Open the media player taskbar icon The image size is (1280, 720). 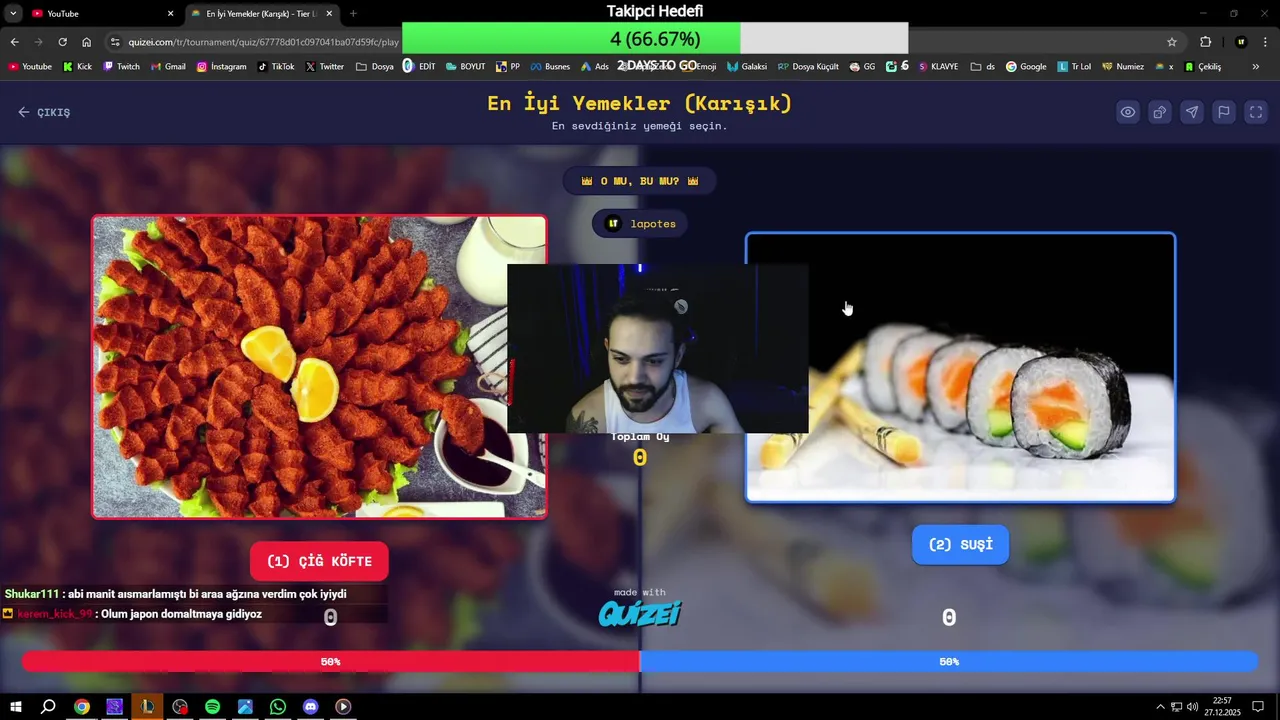(343, 707)
